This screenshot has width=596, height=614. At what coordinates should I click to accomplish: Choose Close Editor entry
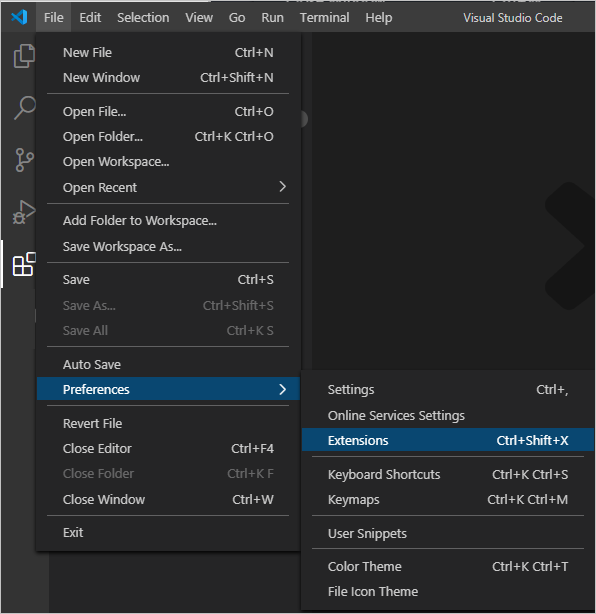click(x=168, y=448)
